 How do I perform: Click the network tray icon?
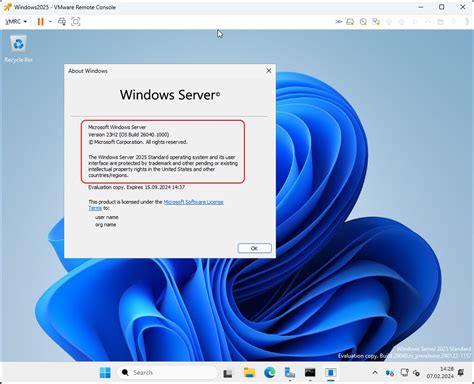pos(404,373)
